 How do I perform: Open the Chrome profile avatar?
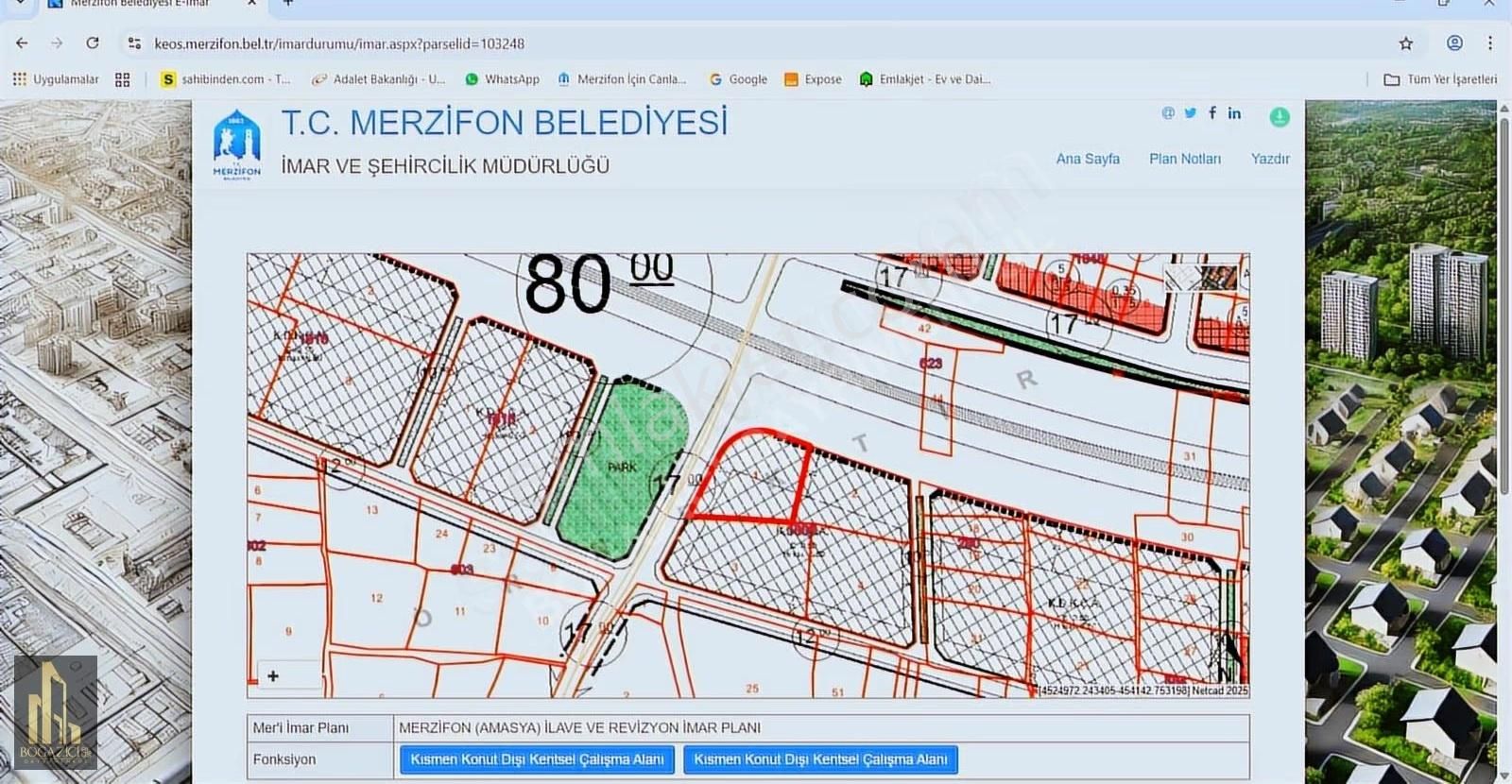coord(1455,43)
